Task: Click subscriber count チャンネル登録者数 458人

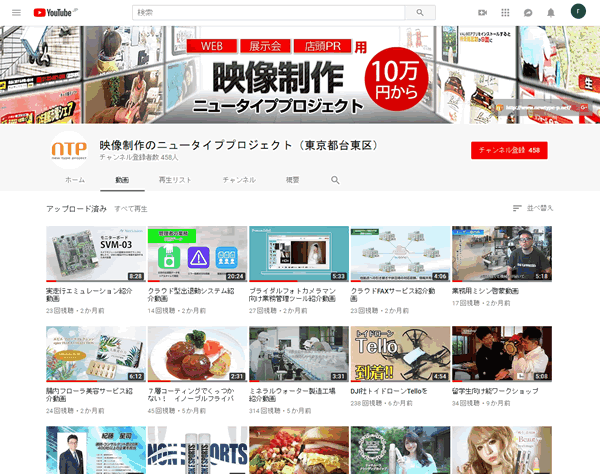Action: point(139,157)
